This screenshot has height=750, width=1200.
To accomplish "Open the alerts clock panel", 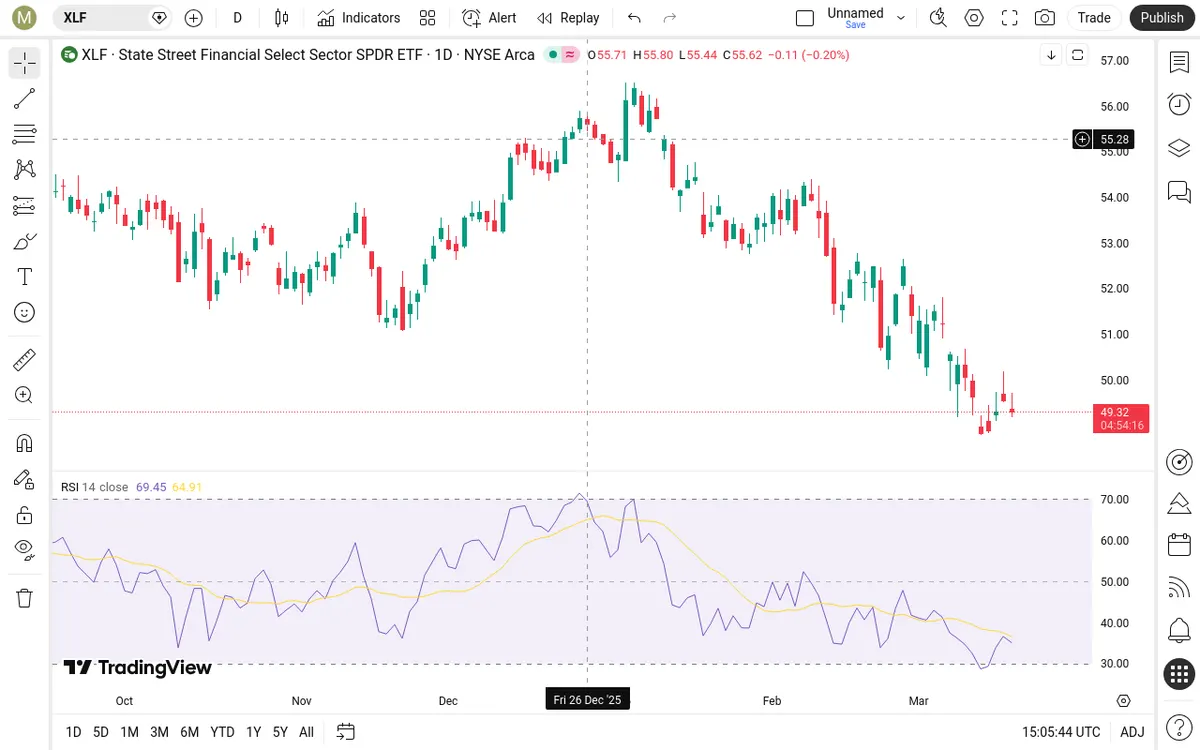I will 1179,104.
